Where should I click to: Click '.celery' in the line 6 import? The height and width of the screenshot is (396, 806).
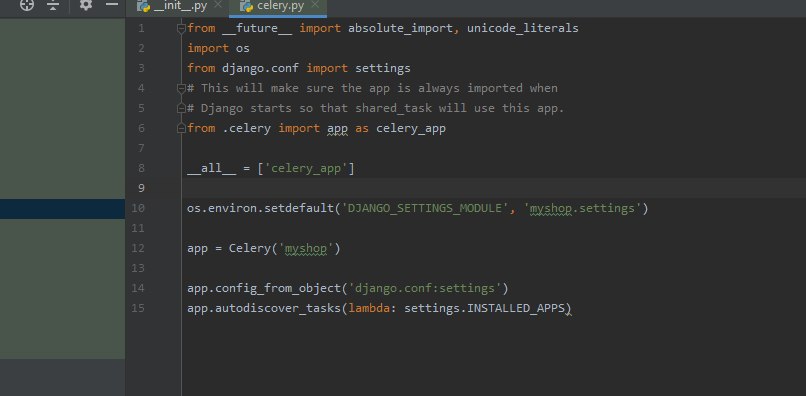(247, 129)
